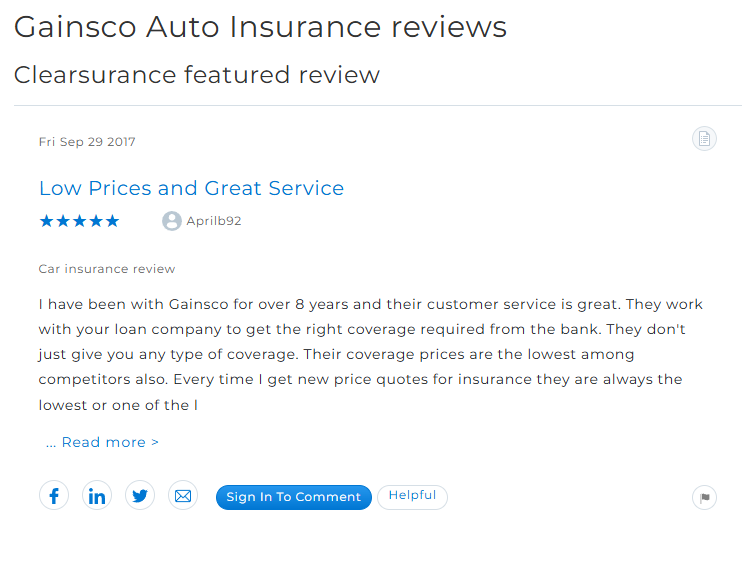The image size is (753, 563).
Task: Click the fifth star in the rating
Action: click(x=112, y=221)
